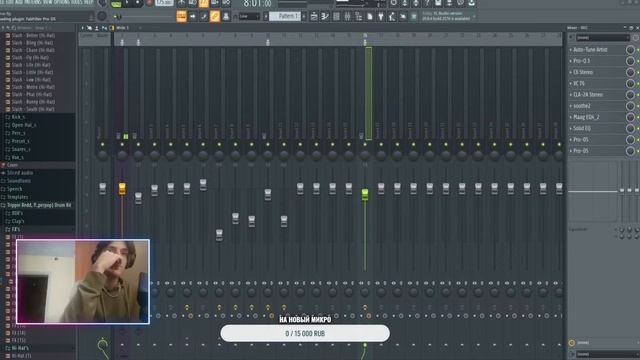Screen dimensions: 640x360
Task: Select Slash - Metro (Hi-Hat) sample
Action: [x=33, y=87]
